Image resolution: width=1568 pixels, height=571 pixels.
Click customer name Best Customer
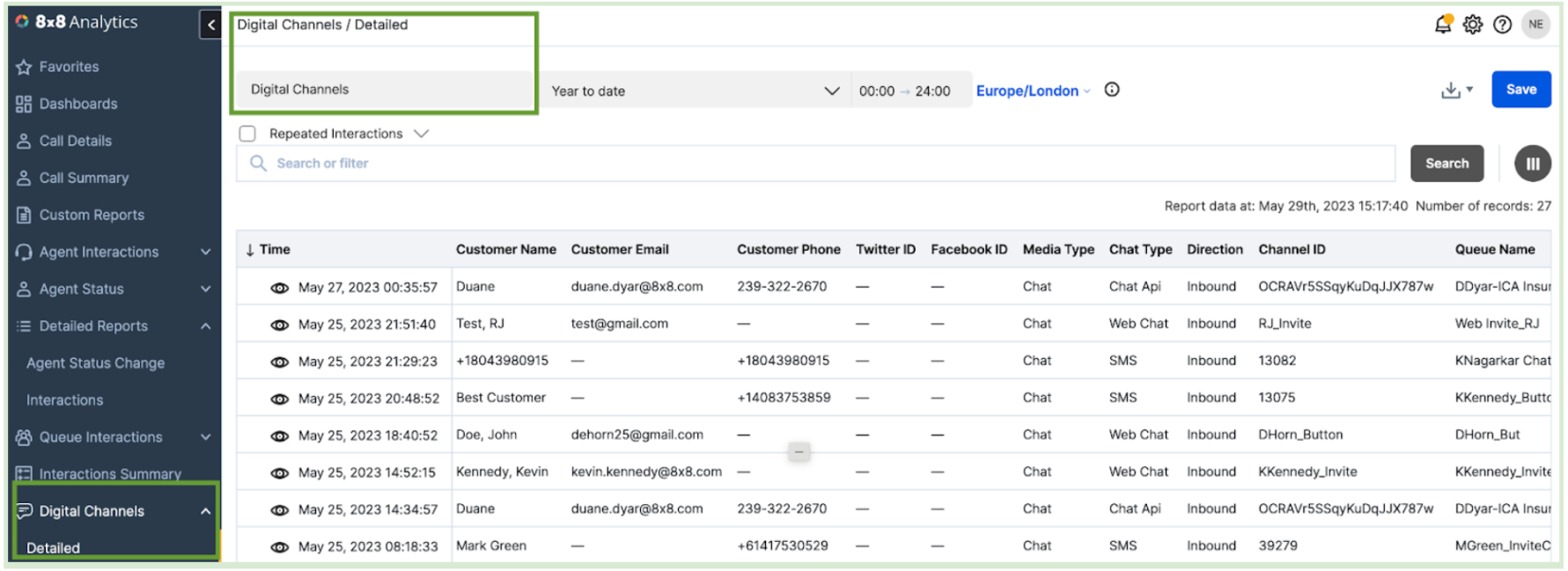click(501, 398)
